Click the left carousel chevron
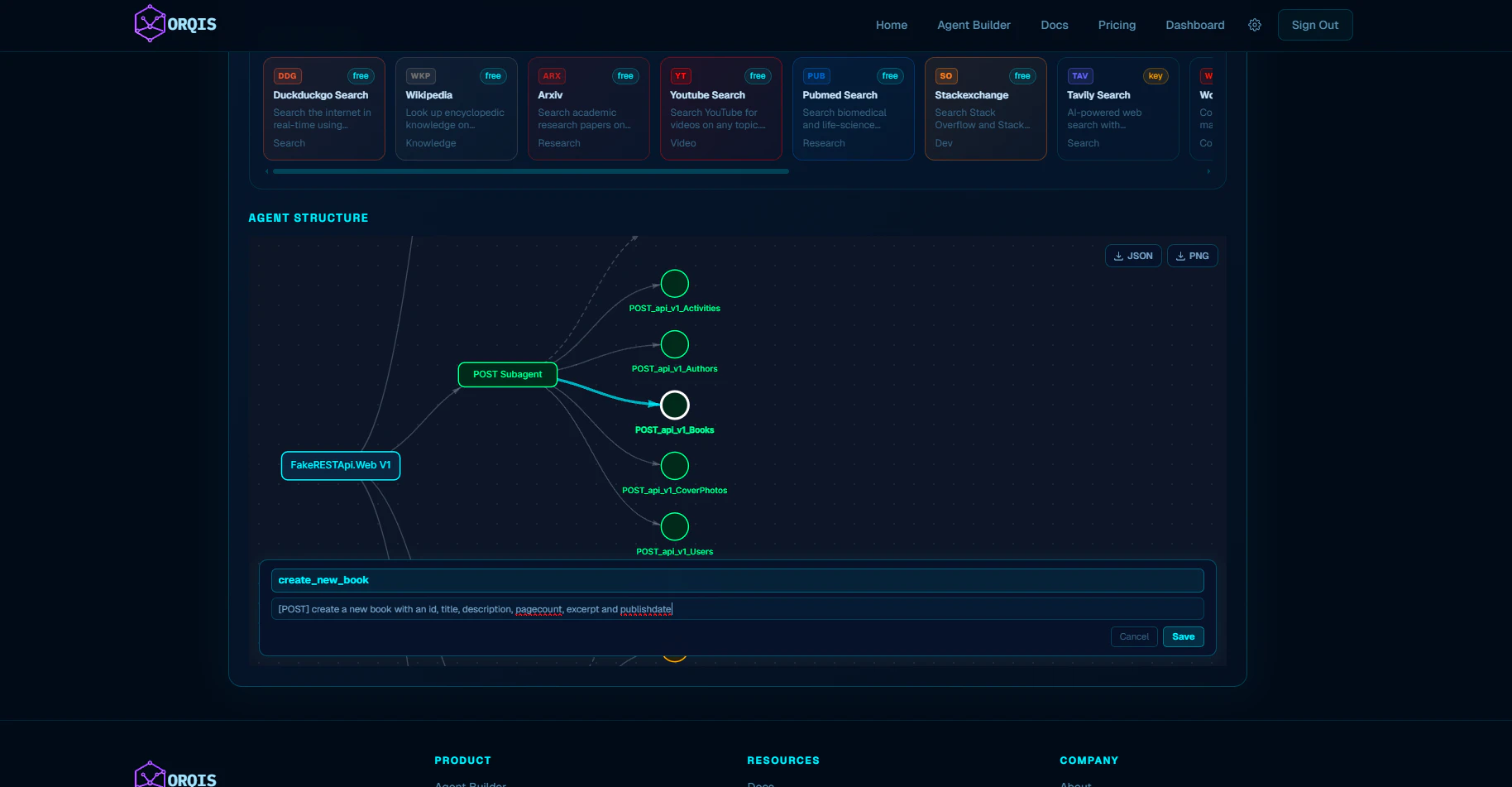 click(266, 170)
